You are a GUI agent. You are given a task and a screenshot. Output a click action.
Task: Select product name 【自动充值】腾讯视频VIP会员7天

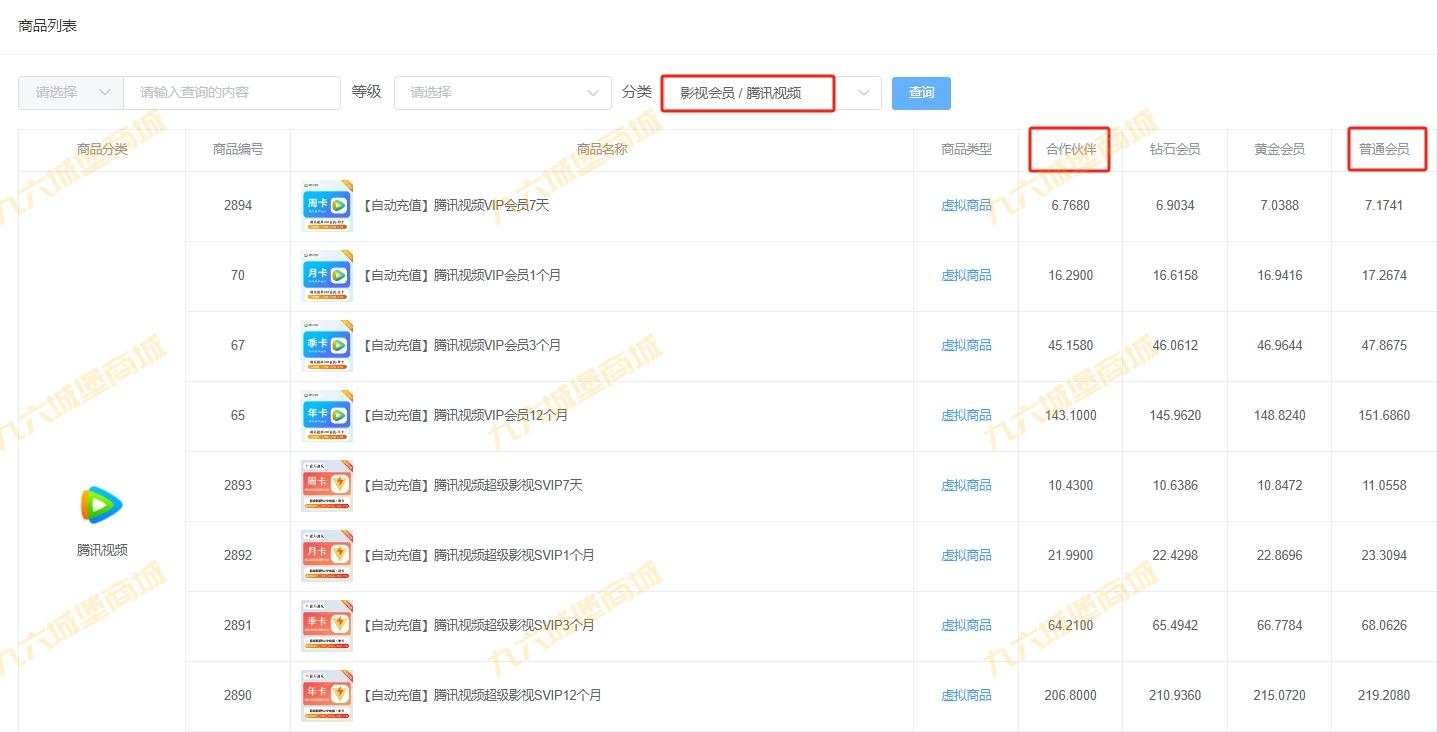pos(454,205)
